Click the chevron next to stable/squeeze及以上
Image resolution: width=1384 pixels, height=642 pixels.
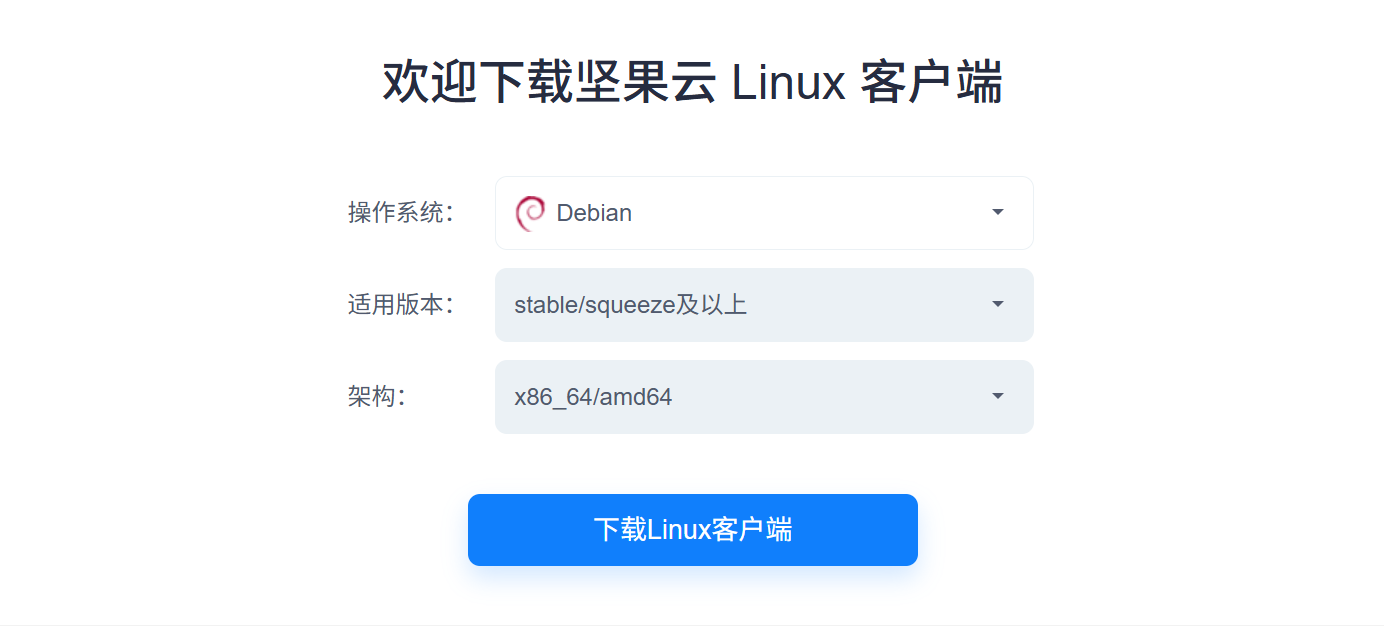click(x=997, y=305)
